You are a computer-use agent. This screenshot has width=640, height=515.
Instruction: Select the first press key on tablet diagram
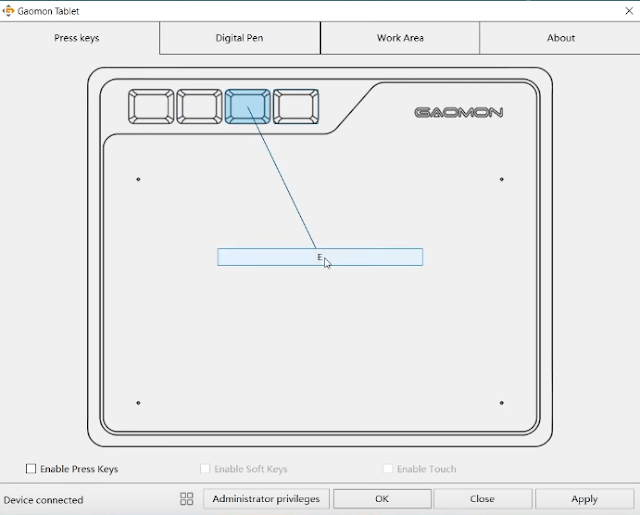[151, 107]
